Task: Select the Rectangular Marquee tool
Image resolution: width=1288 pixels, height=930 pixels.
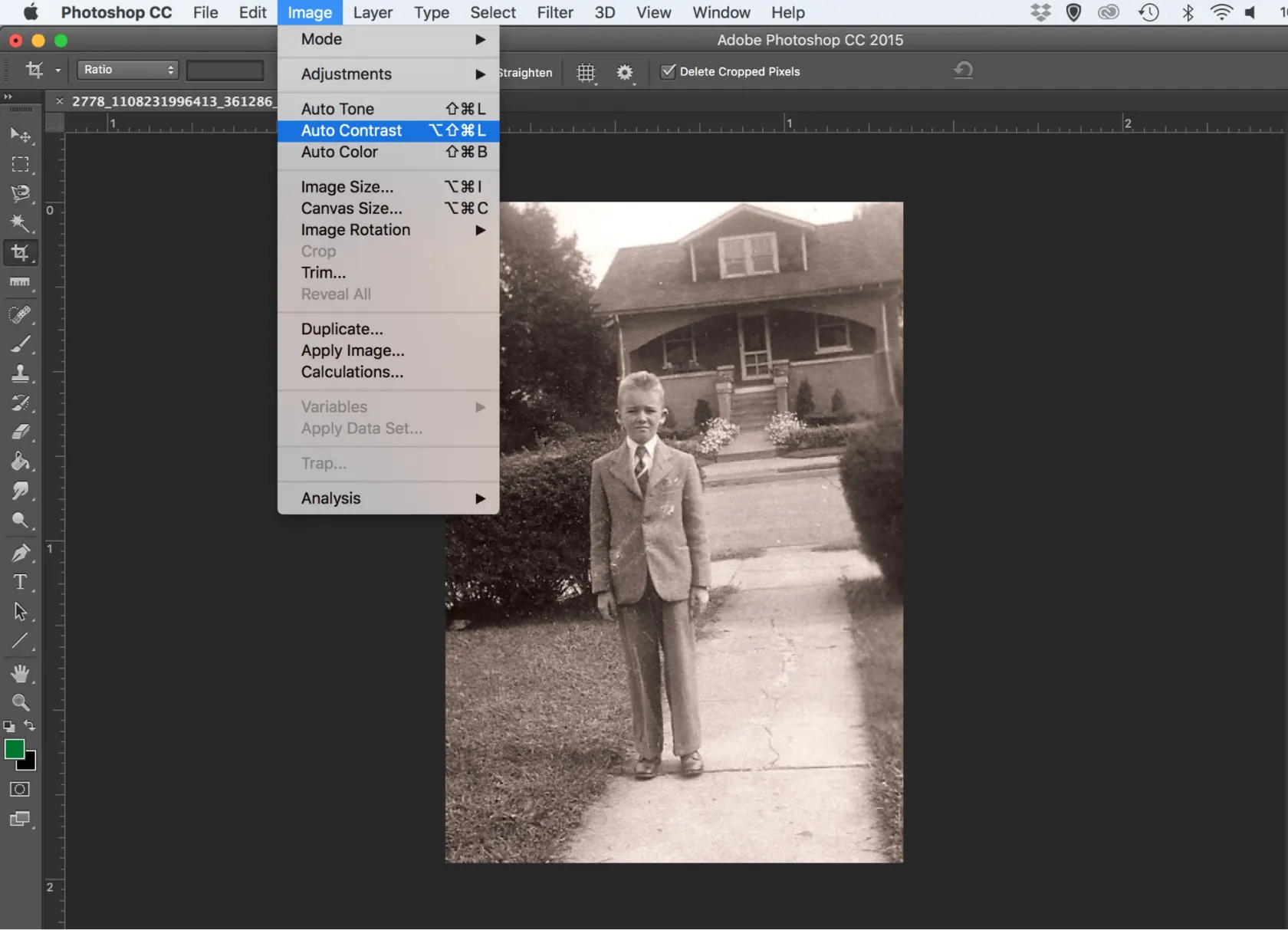Action: [21, 165]
